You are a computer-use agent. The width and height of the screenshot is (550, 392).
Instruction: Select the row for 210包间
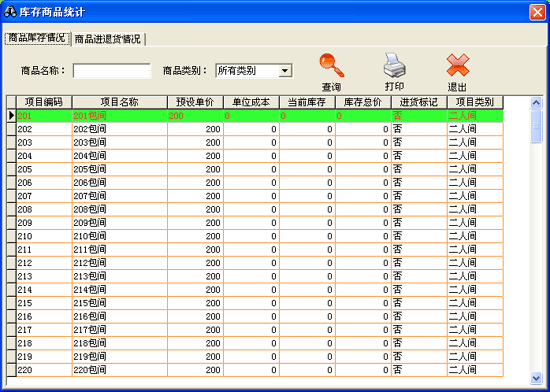pos(260,236)
